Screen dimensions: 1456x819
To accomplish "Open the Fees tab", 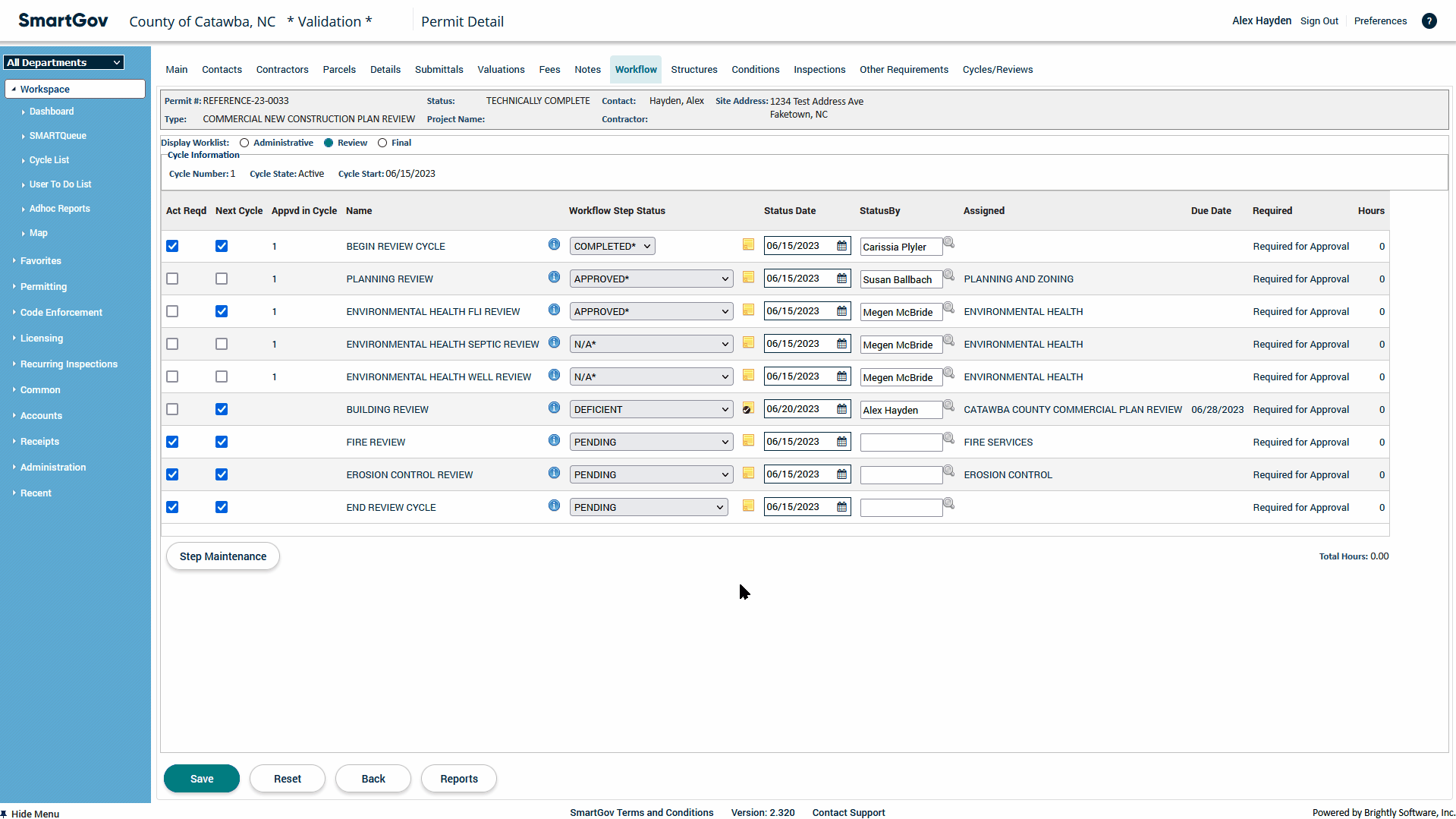I will [549, 70].
